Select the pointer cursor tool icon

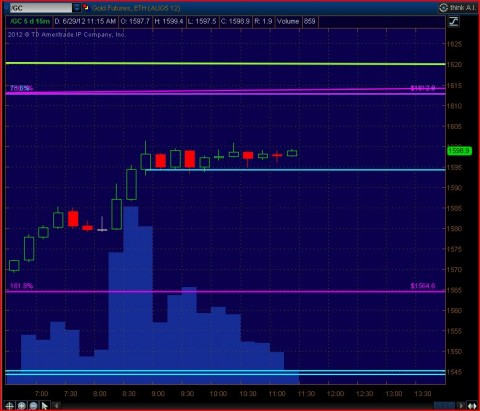(x=45, y=406)
